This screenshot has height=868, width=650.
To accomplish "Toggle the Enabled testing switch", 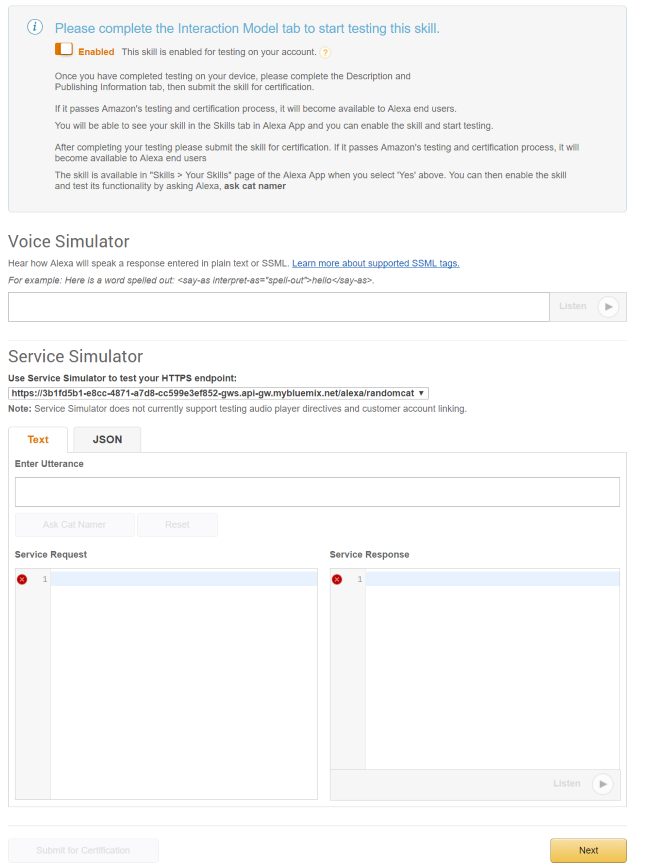I will [64, 49].
